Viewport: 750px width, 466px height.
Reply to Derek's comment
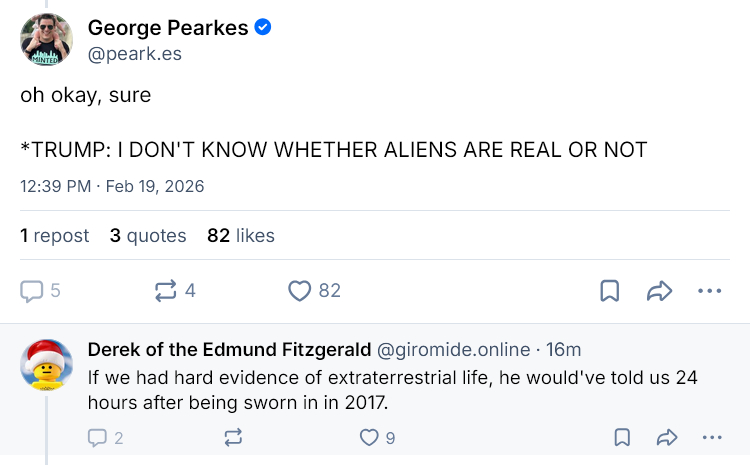pos(98,437)
